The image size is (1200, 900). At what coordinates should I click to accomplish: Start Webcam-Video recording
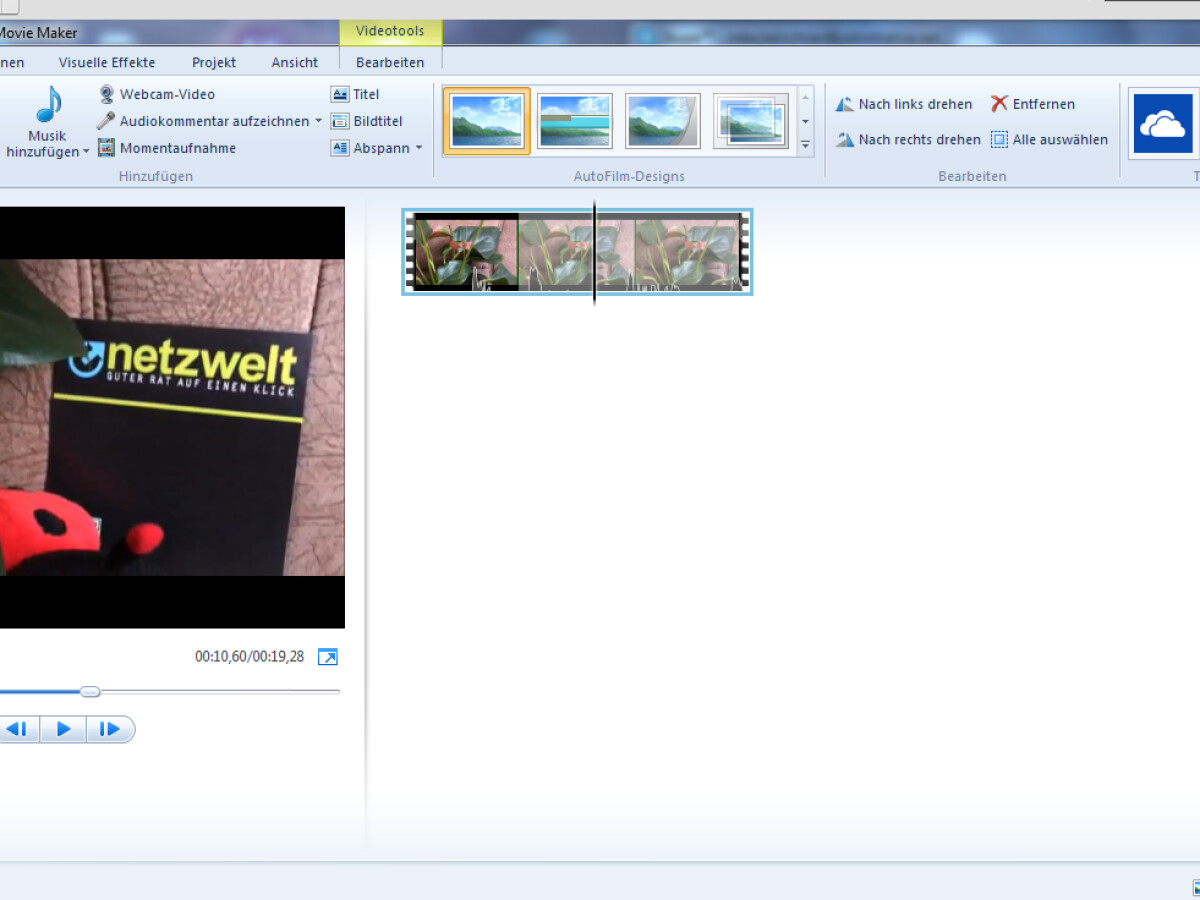coord(166,94)
